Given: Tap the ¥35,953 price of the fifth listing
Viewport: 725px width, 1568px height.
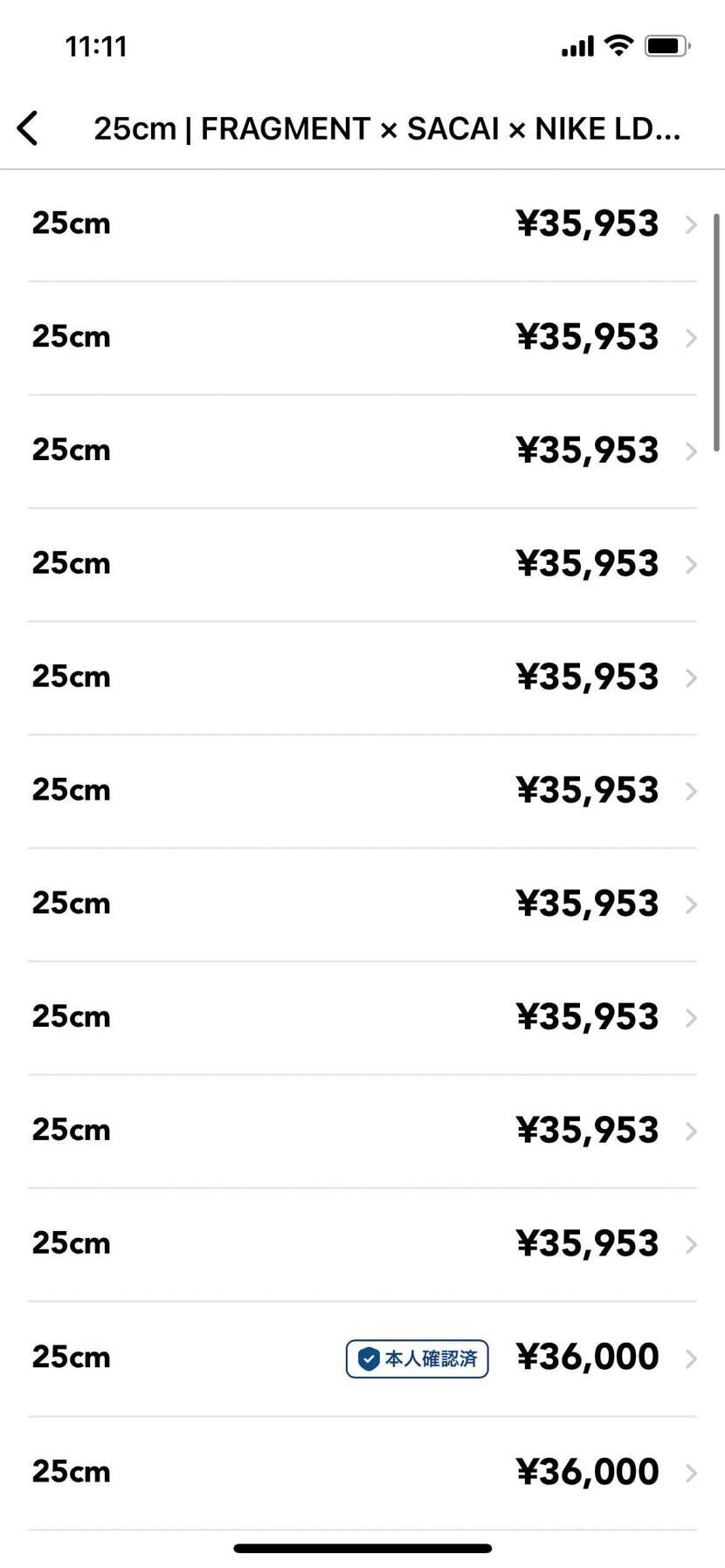Looking at the screenshot, I should click(587, 677).
